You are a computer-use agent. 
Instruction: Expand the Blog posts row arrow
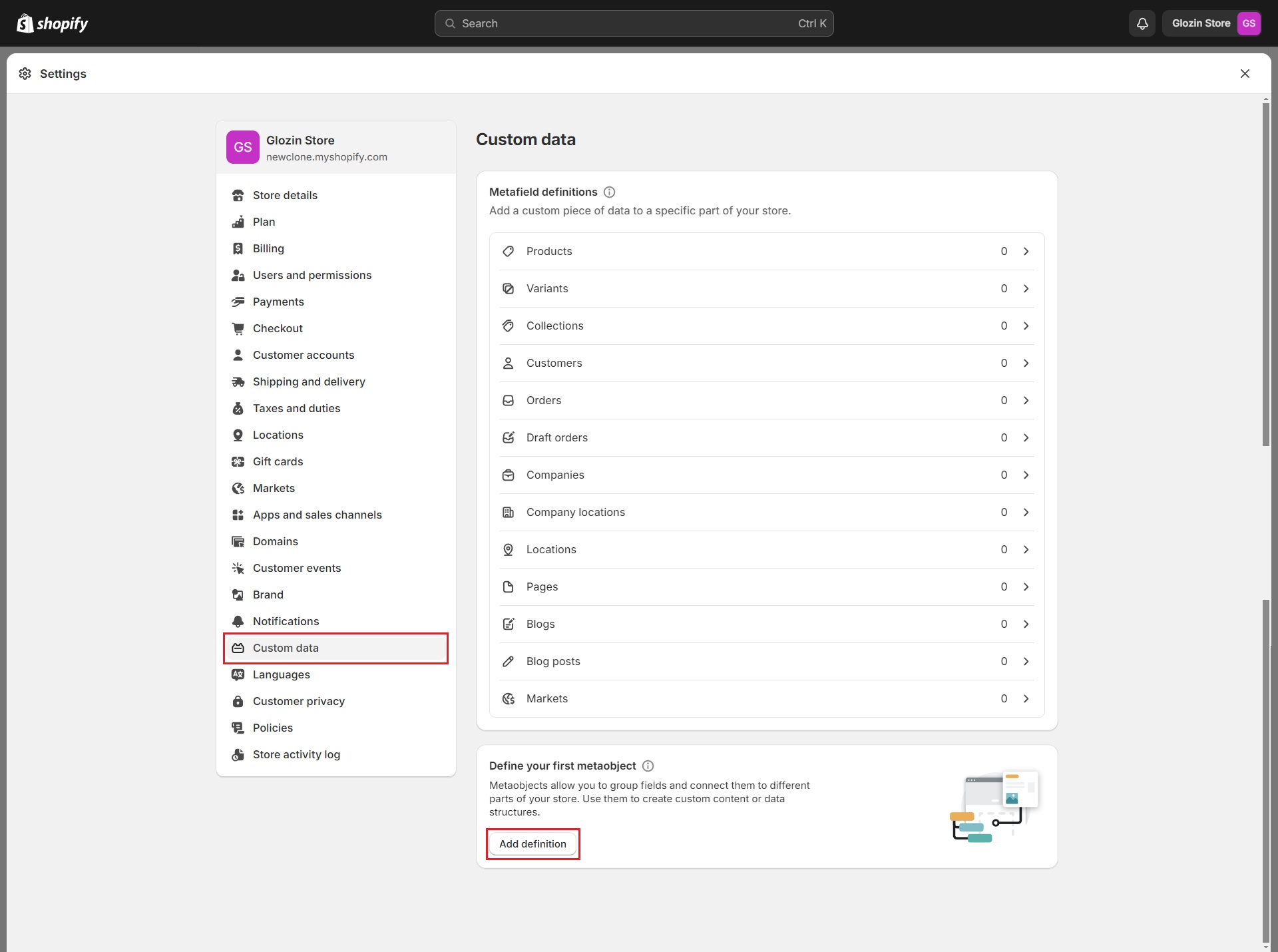(x=1026, y=661)
